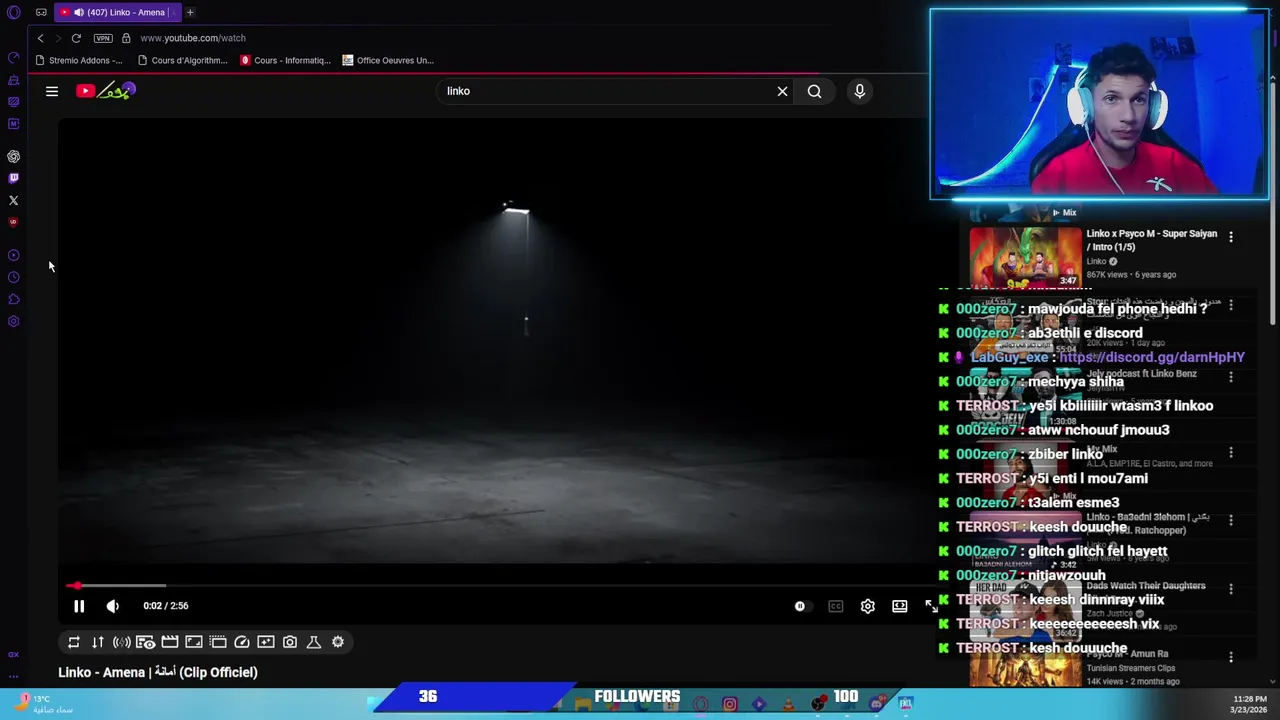1280x720 pixels.
Task: Go to YouTube home via logo
Action: pyautogui.click(x=105, y=91)
